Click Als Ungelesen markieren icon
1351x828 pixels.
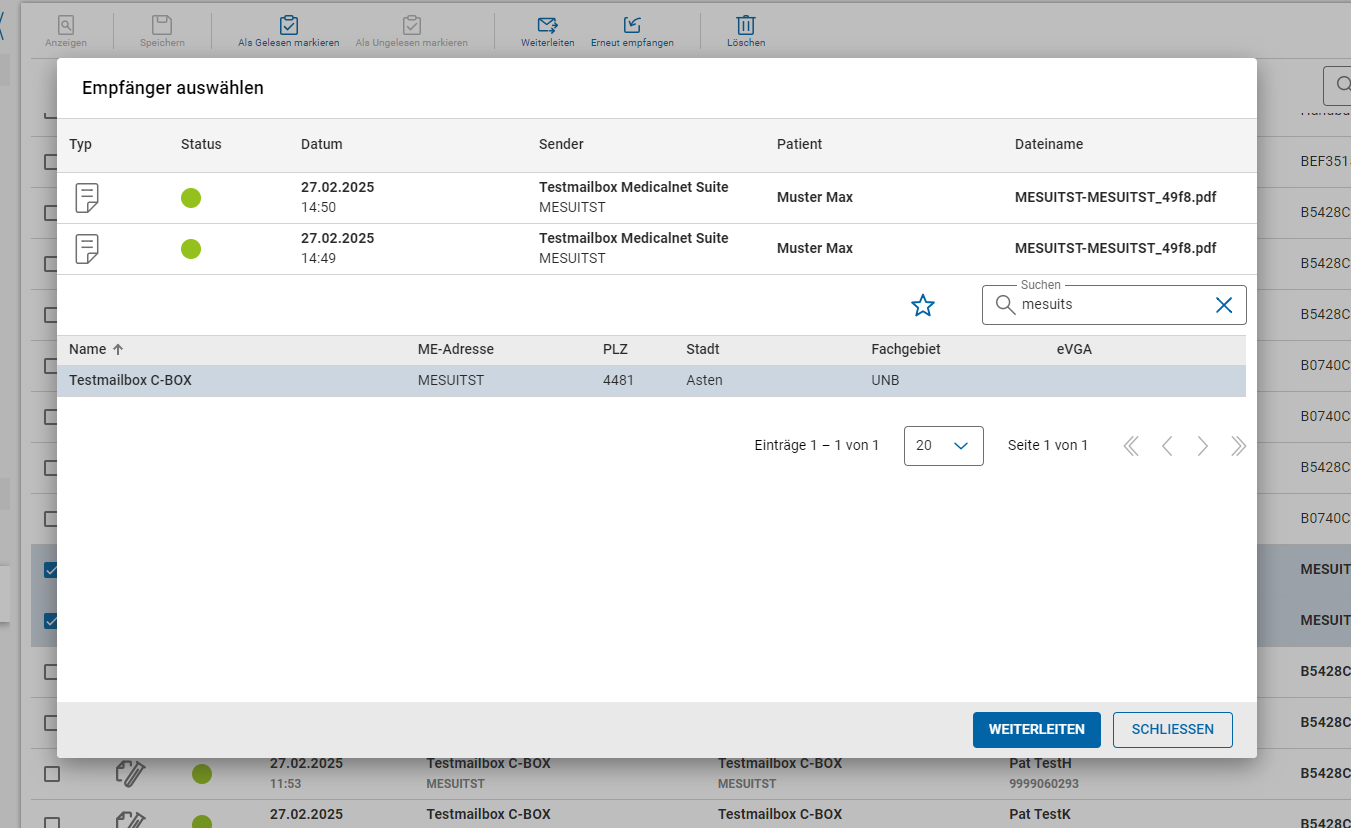coord(411,25)
